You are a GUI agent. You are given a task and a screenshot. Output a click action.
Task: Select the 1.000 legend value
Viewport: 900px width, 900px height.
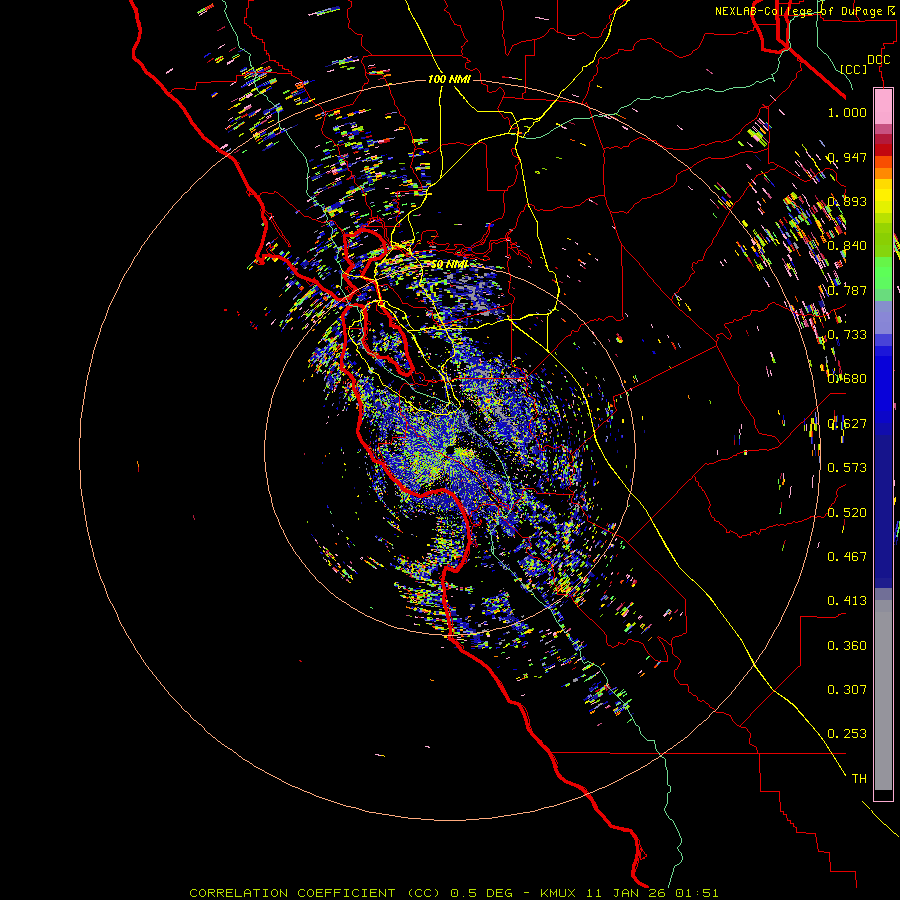pos(847,112)
